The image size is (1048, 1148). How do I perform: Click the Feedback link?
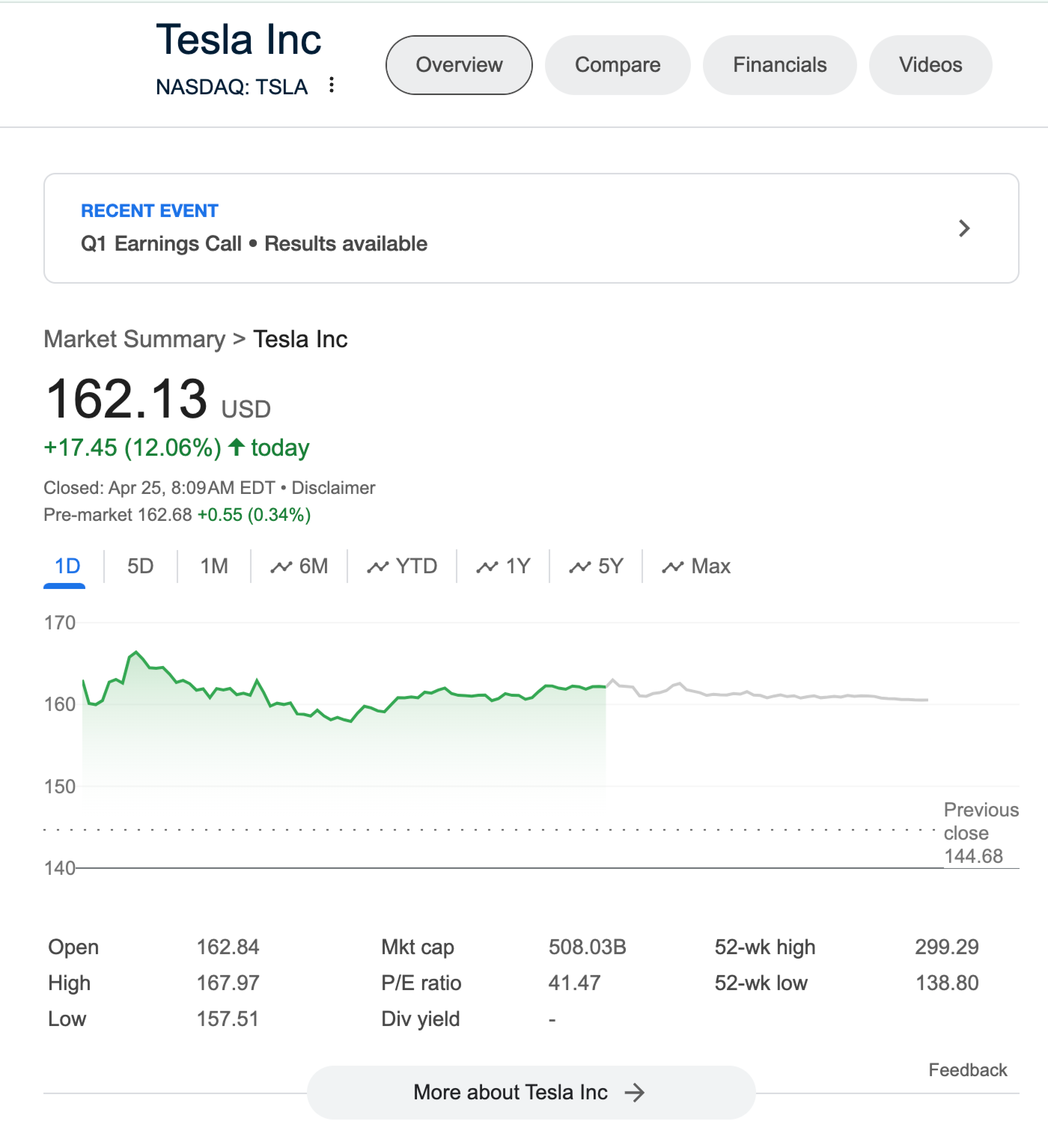tap(967, 1070)
